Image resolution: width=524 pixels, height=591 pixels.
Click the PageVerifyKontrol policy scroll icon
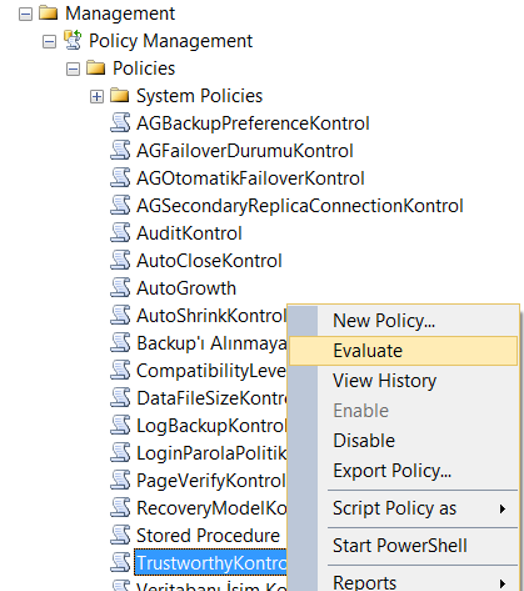tap(120, 480)
